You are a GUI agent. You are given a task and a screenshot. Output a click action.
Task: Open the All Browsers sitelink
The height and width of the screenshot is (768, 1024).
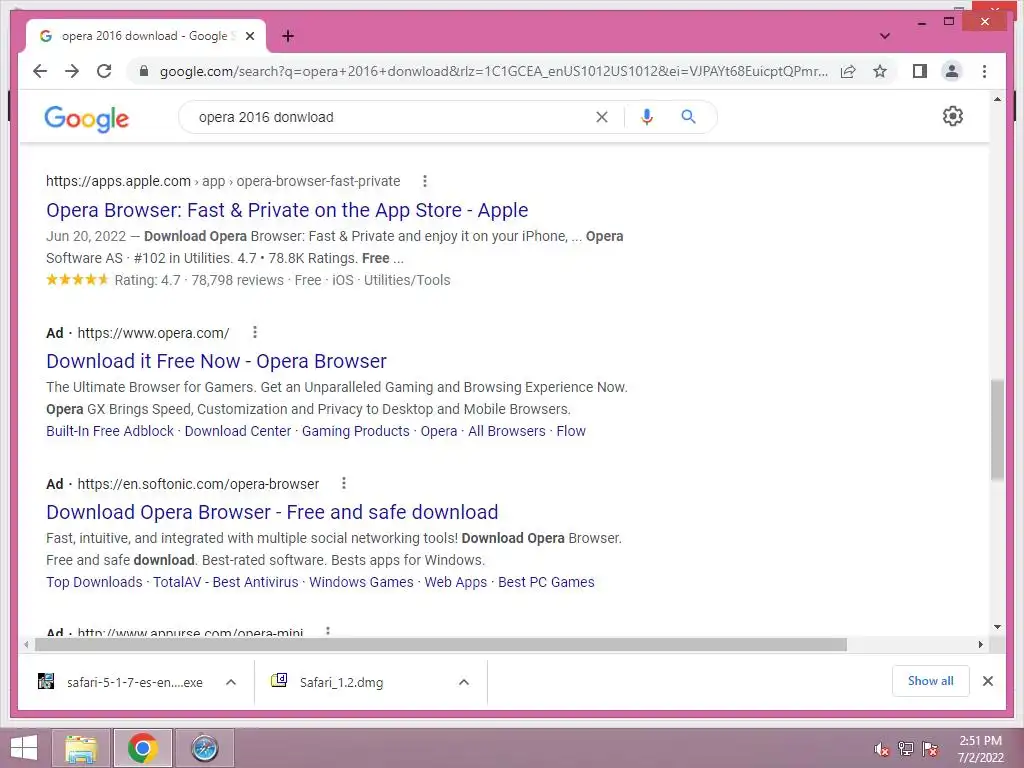506,431
